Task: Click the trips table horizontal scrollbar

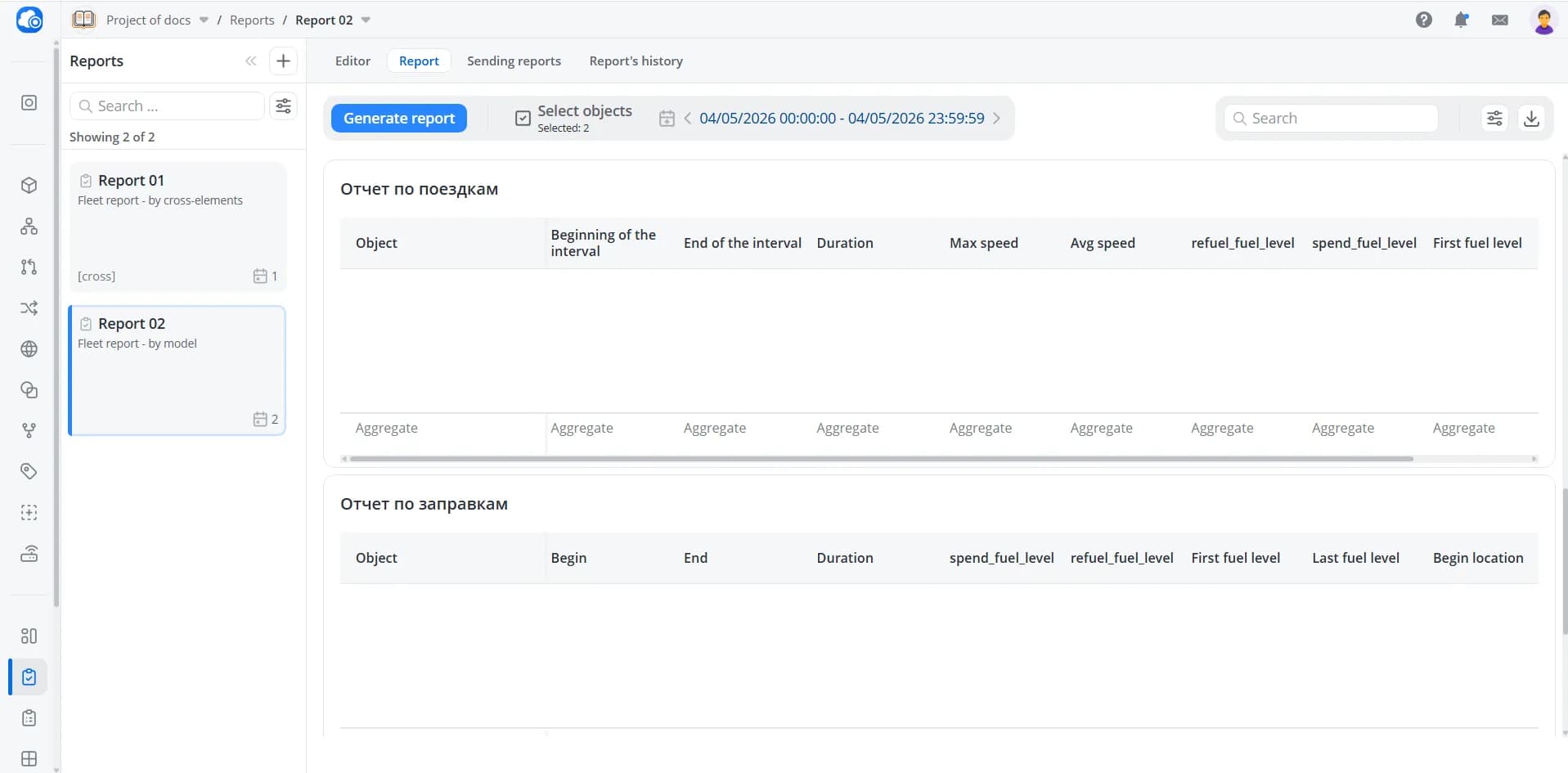Action: pos(881,459)
